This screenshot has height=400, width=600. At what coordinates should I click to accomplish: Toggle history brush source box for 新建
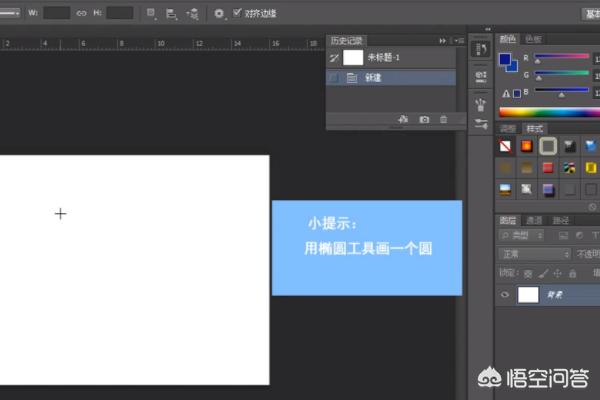(x=334, y=78)
